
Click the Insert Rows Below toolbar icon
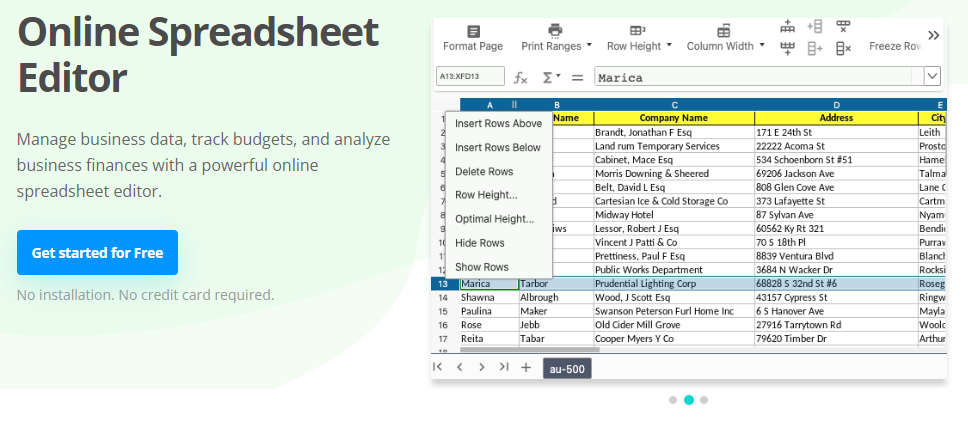click(787, 47)
